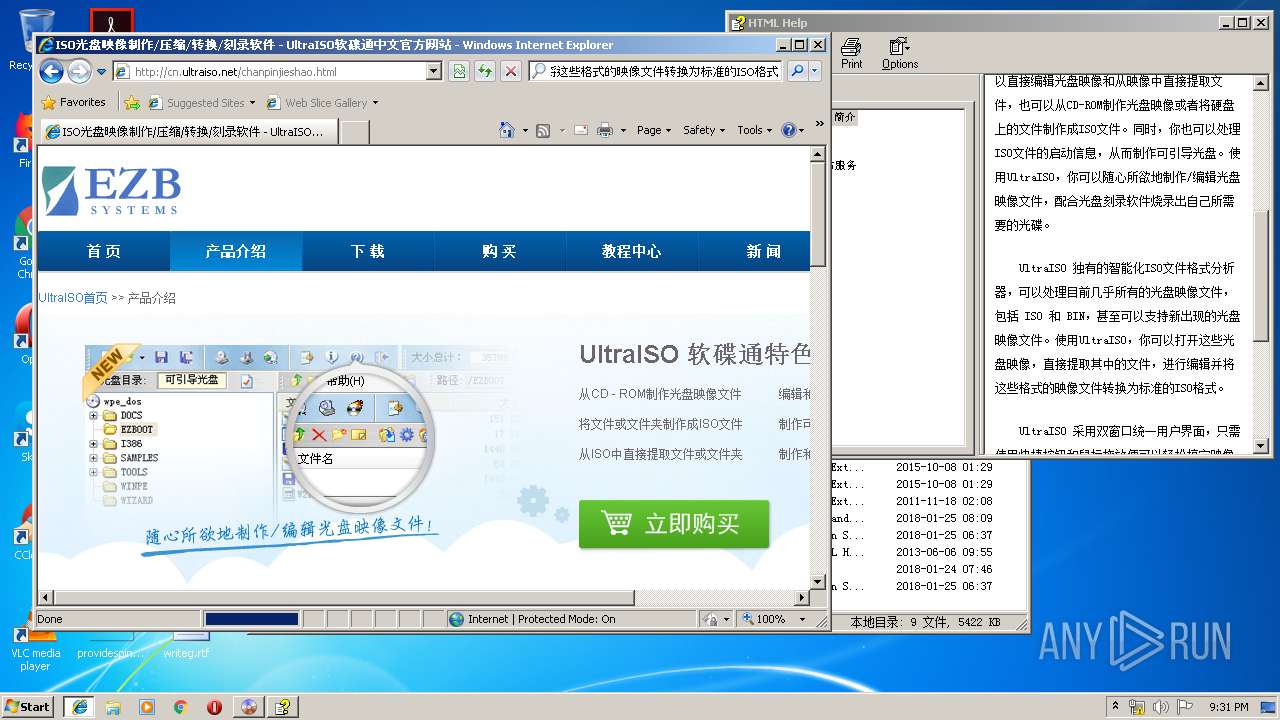Expand the address bar URL dropdown
The height and width of the screenshot is (720, 1280).
[x=433, y=71]
